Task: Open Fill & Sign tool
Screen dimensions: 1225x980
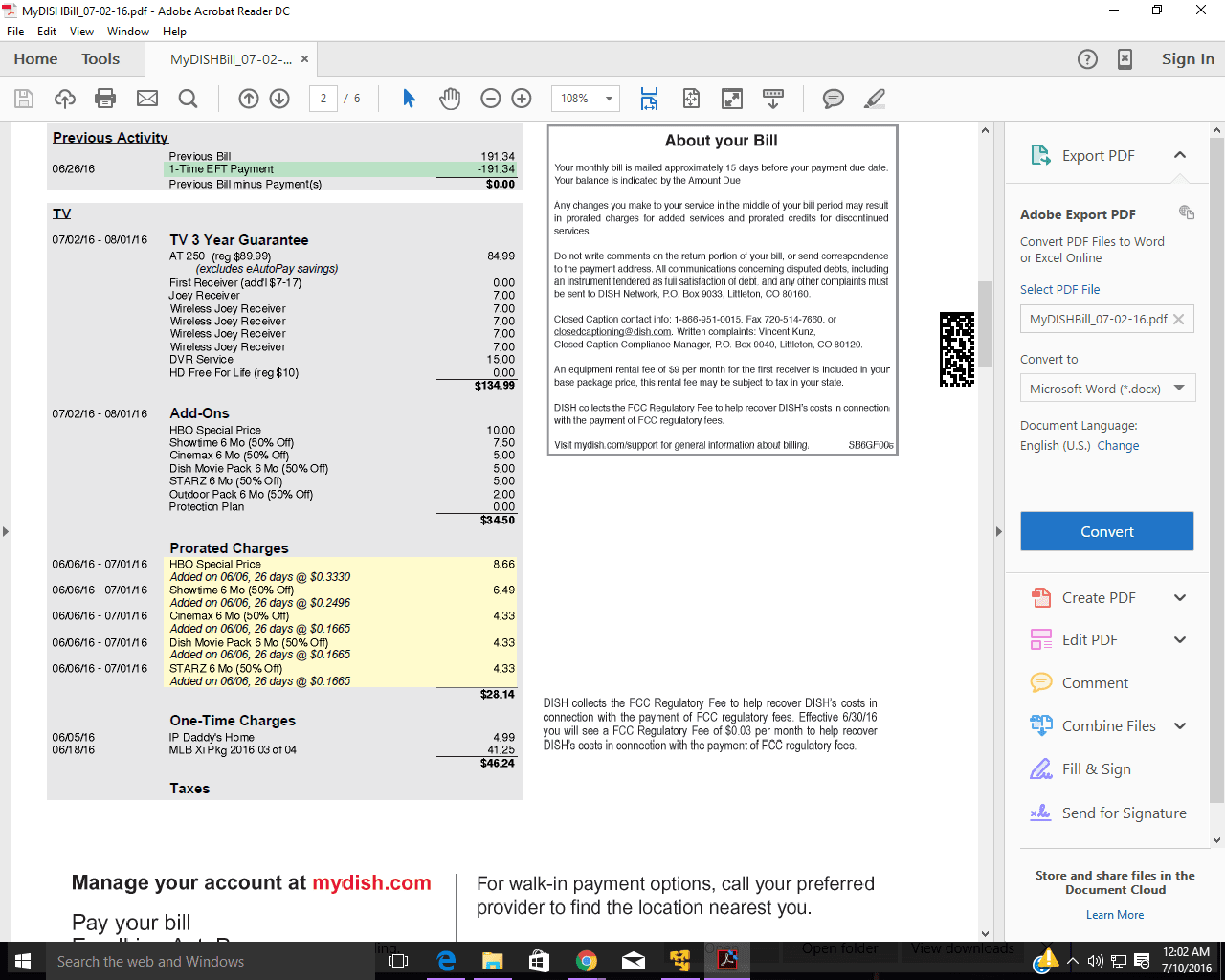Action: [x=1097, y=768]
